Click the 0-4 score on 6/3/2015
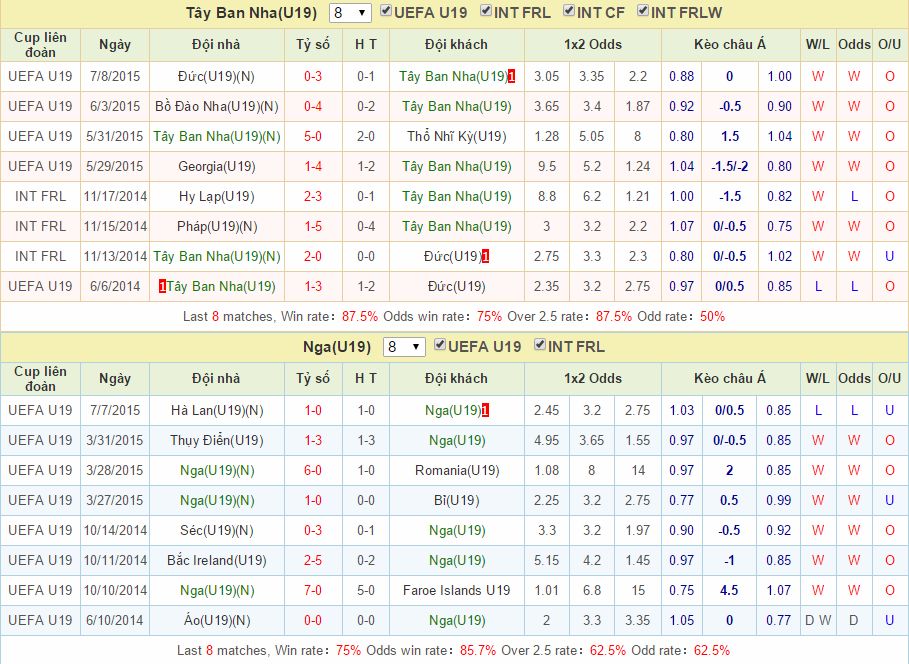 (x=313, y=107)
